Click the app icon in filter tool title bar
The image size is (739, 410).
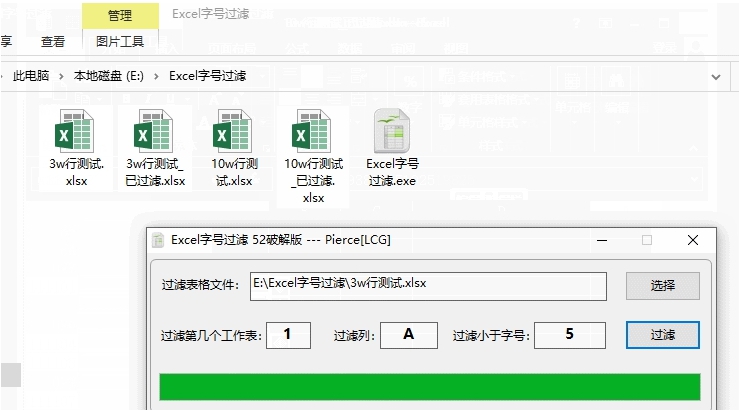[158, 240]
